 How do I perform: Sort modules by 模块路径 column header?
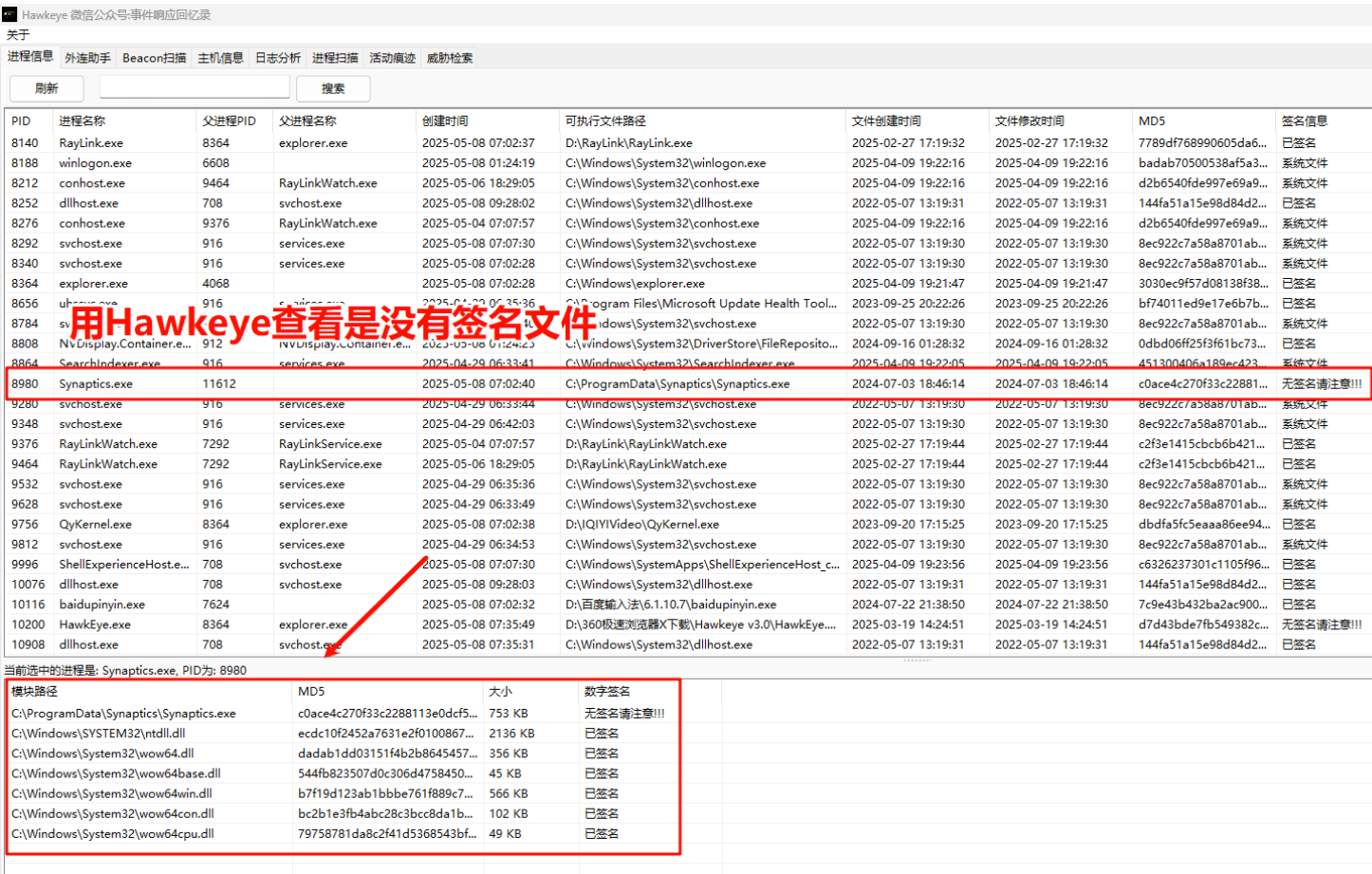coord(150,691)
